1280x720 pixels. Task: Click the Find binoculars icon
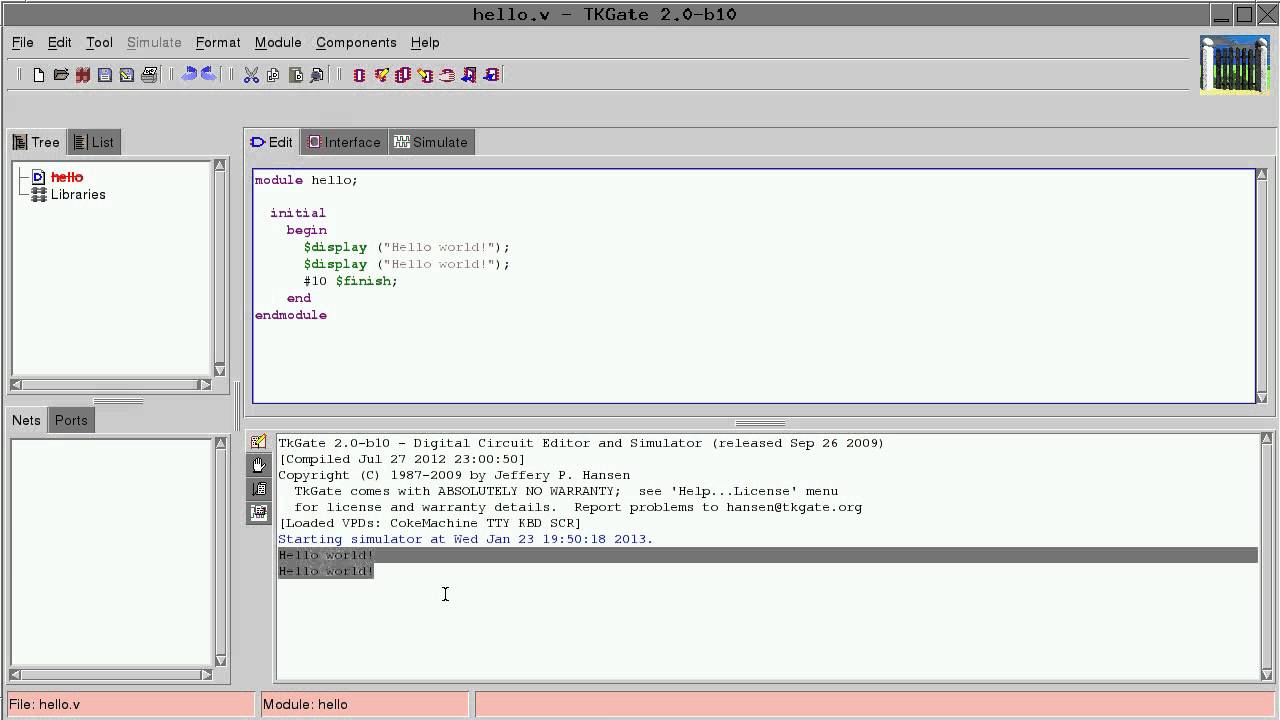tap(317, 75)
